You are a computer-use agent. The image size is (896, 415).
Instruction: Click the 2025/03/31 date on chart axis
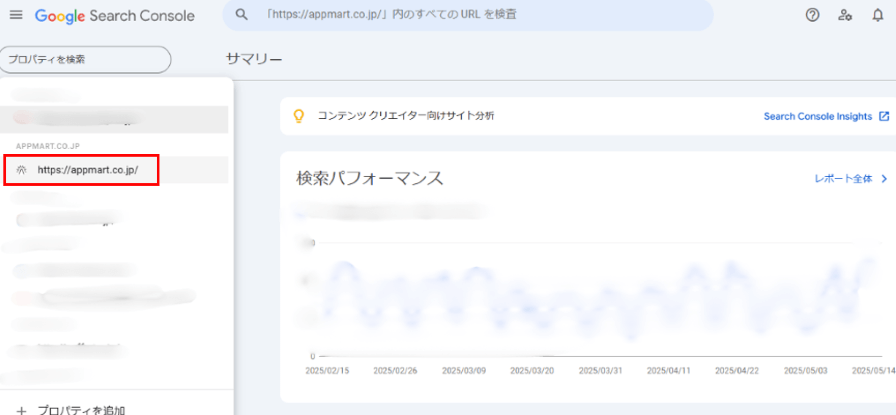pos(601,370)
